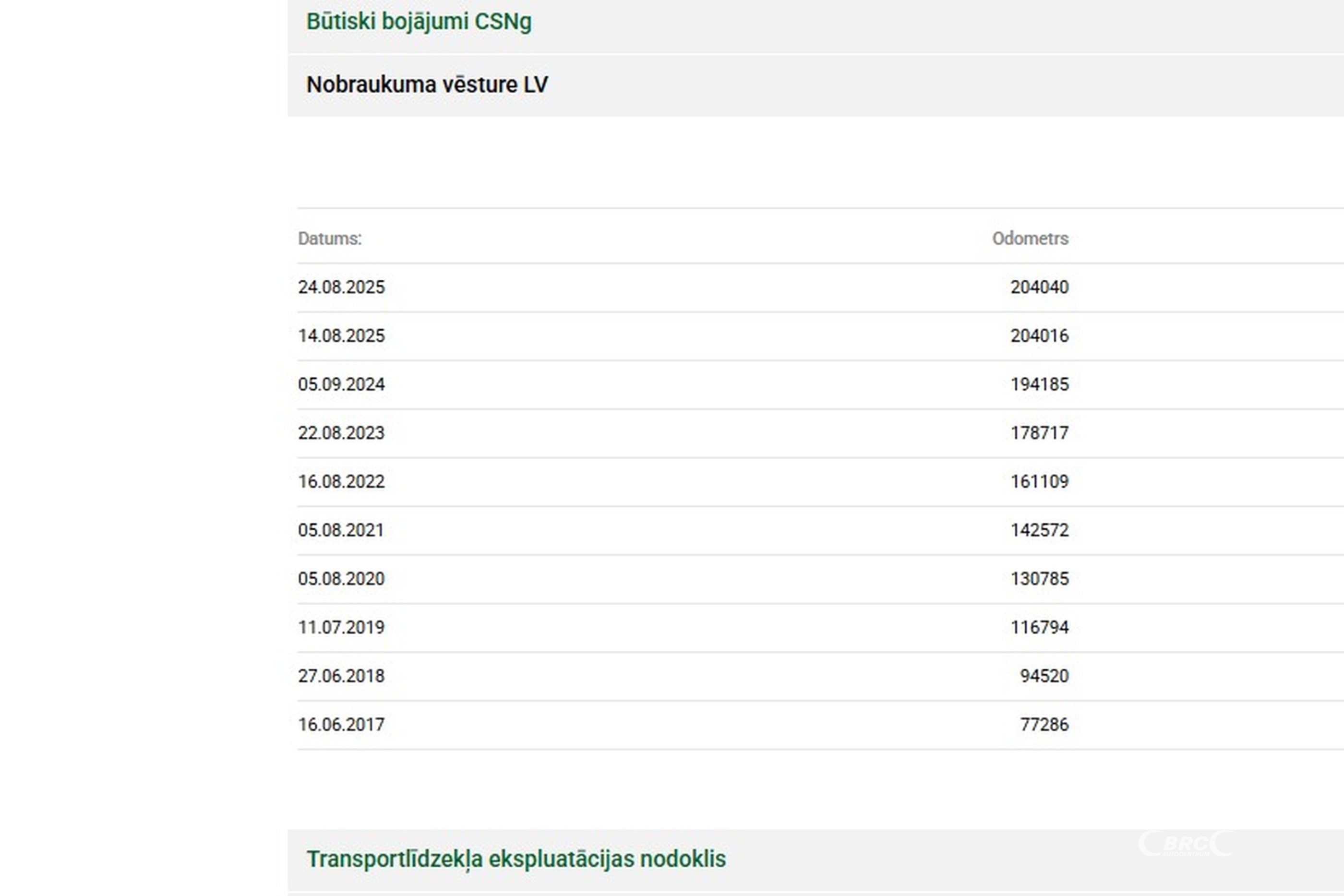Select the 05.08.2021 date entry

pos(341,530)
